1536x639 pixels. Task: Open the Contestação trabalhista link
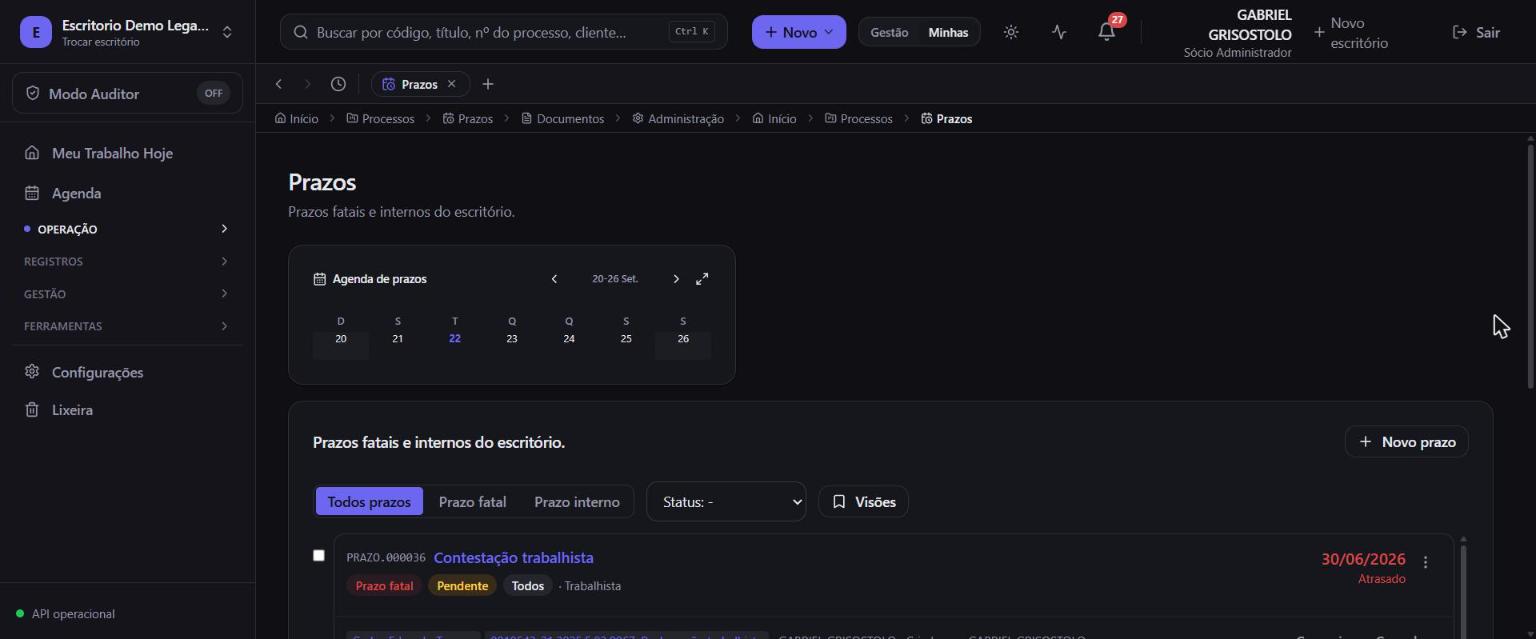coord(513,558)
